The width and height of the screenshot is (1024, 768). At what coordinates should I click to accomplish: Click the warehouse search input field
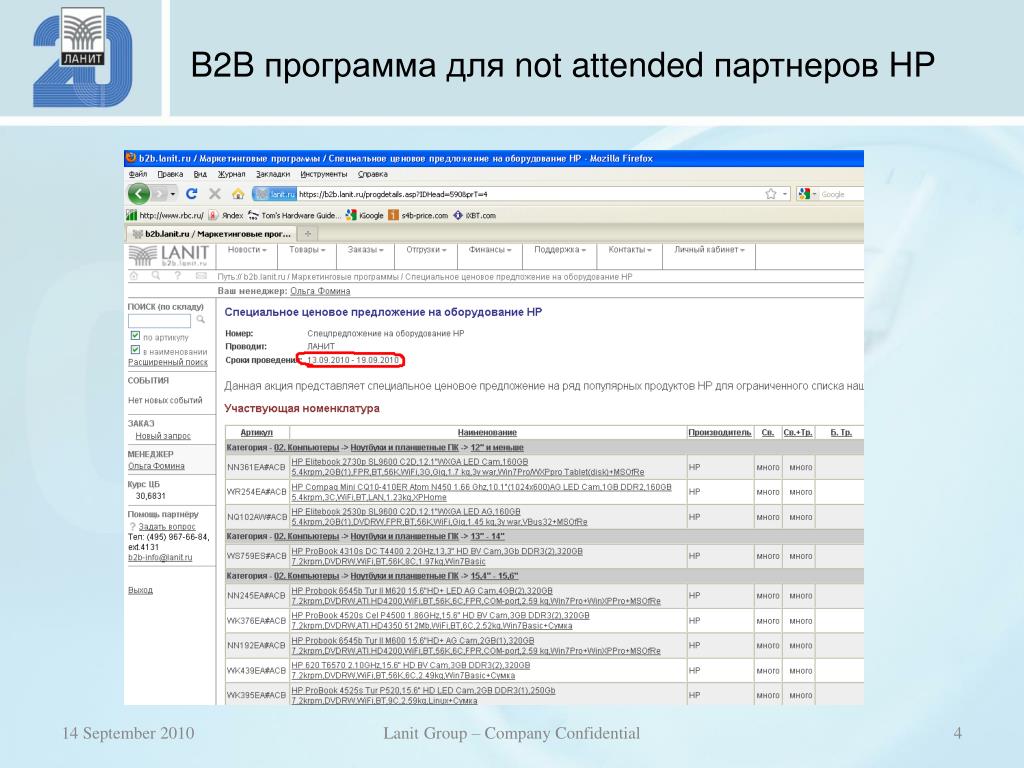pos(159,320)
